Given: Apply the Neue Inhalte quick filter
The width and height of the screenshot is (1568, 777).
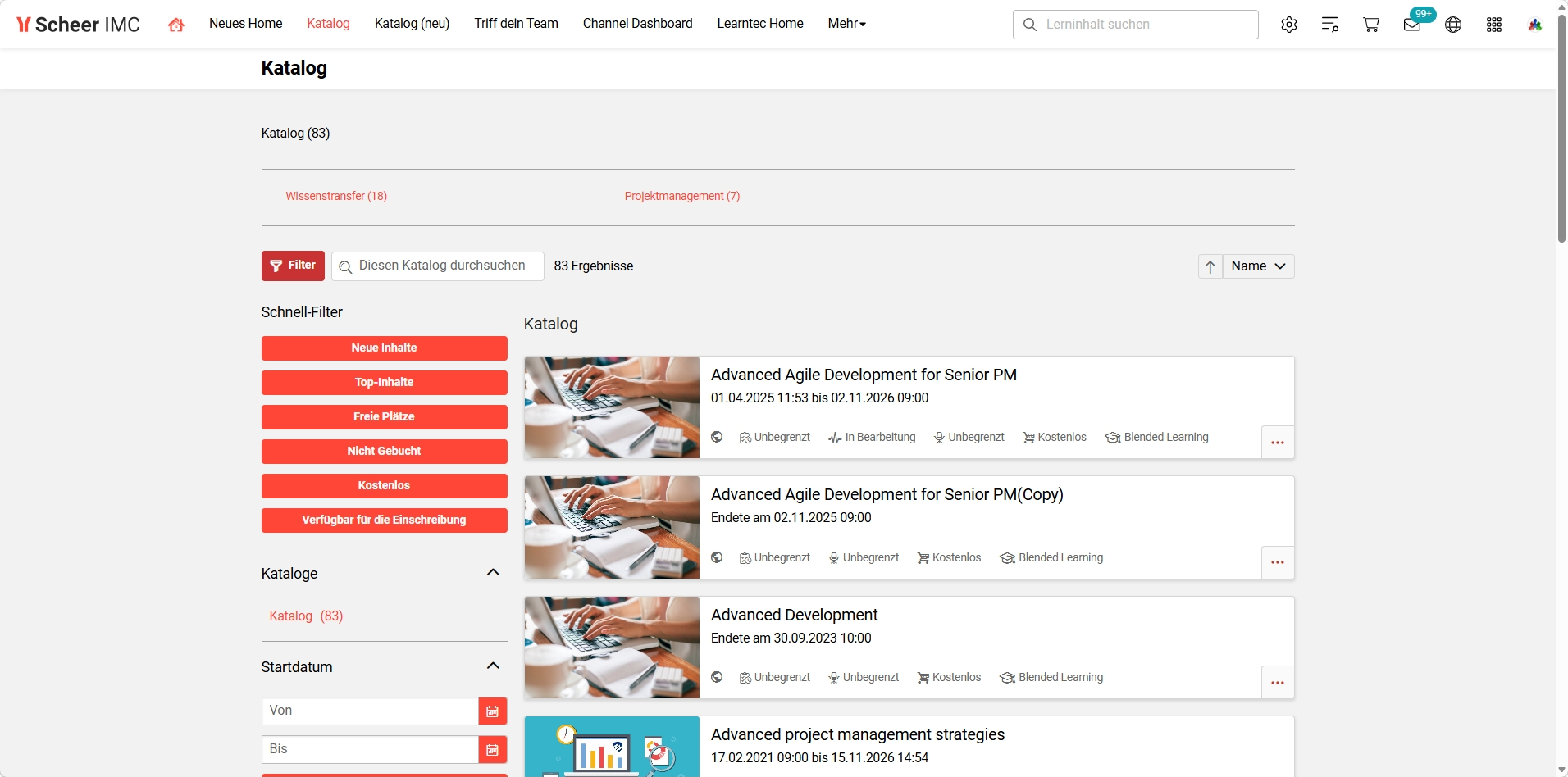Looking at the screenshot, I should click(385, 348).
